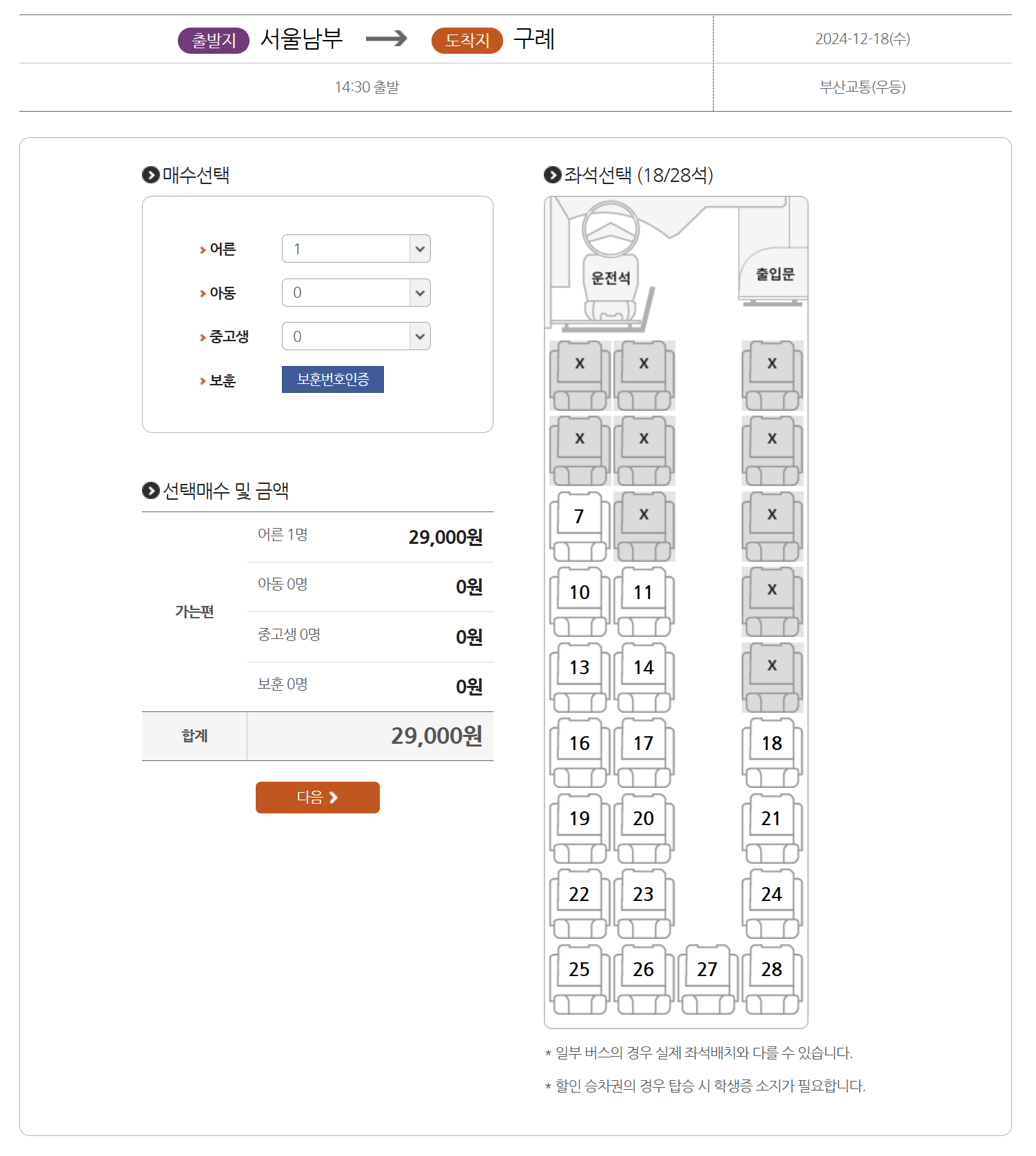1036x1156 pixels.
Task: Select seat number 26
Action: pos(644,979)
